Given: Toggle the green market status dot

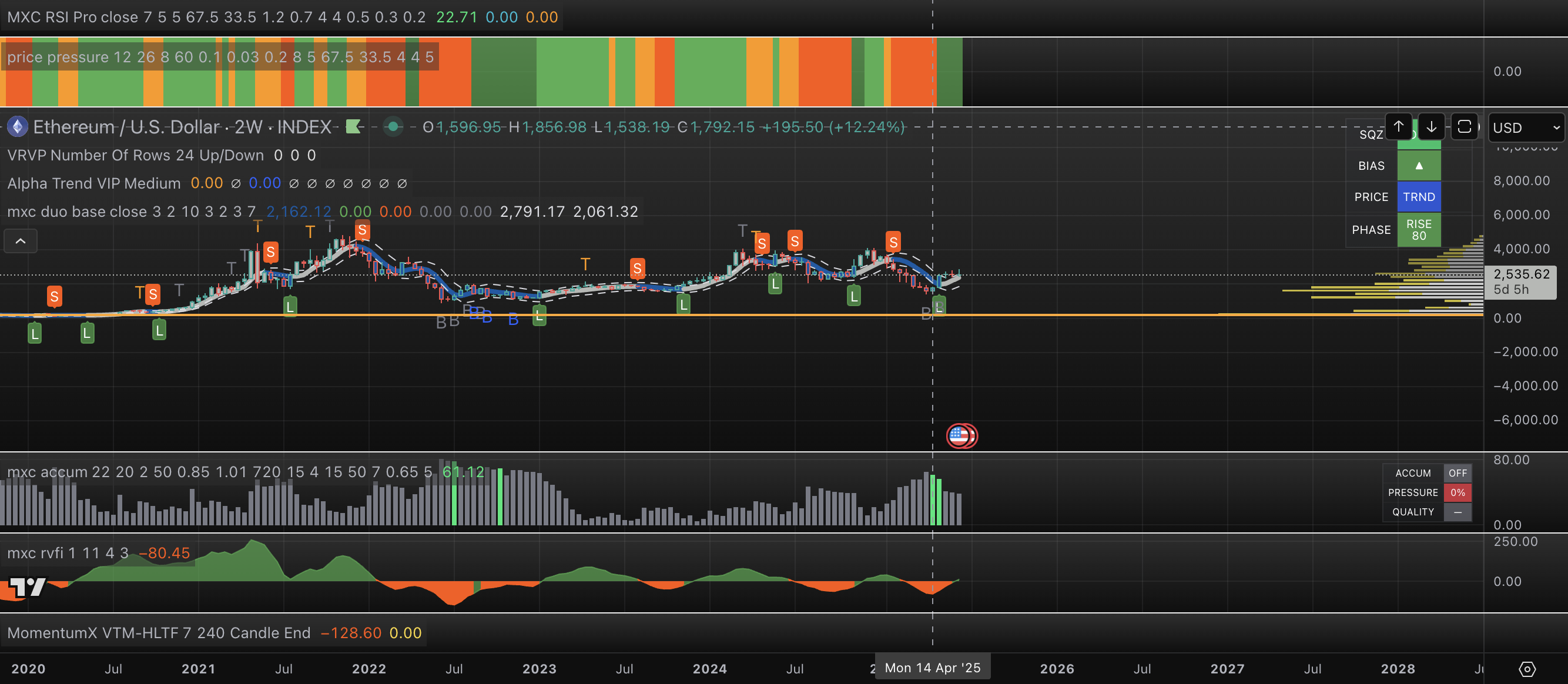Looking at the screenshot, I should point(393,126).
